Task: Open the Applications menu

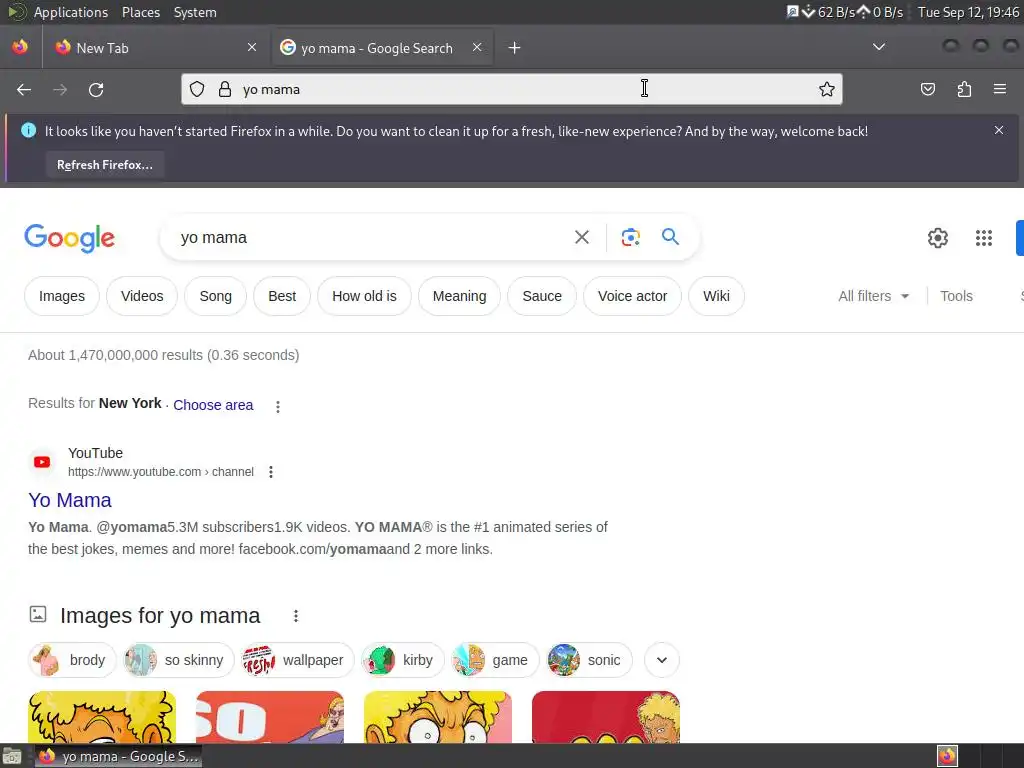Action: pyautogui.click(x=71, y=12)
